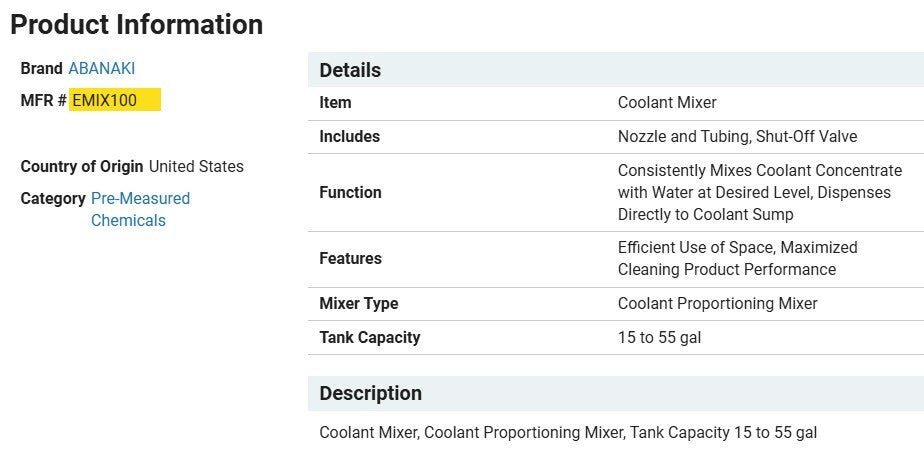Click the MFR # label
This screenshot has width=924, height=455.
coord(43,100)
